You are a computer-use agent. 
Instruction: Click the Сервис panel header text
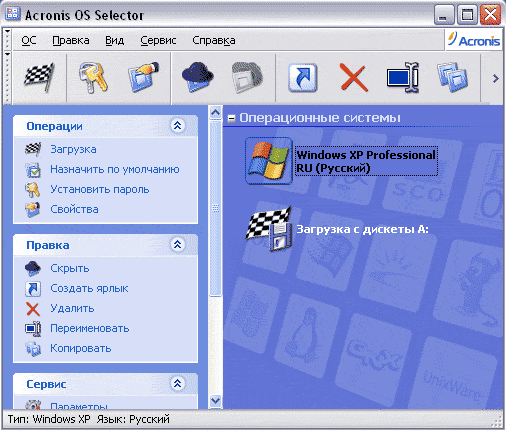(x=46, y=384)
